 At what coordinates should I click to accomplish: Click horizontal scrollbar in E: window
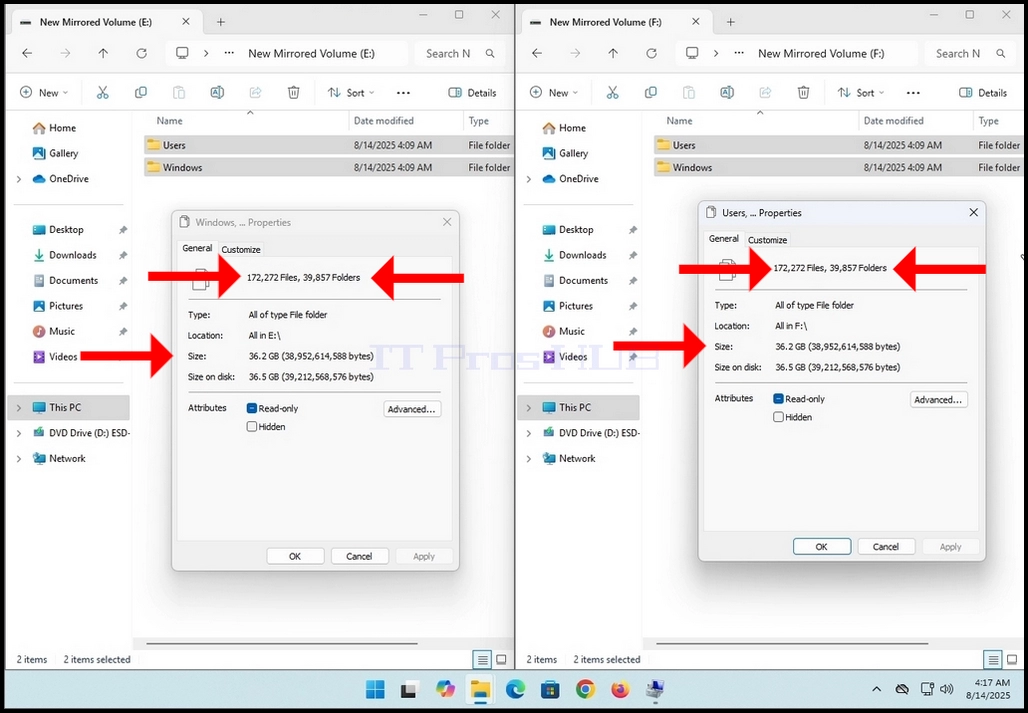click(282, 644)
